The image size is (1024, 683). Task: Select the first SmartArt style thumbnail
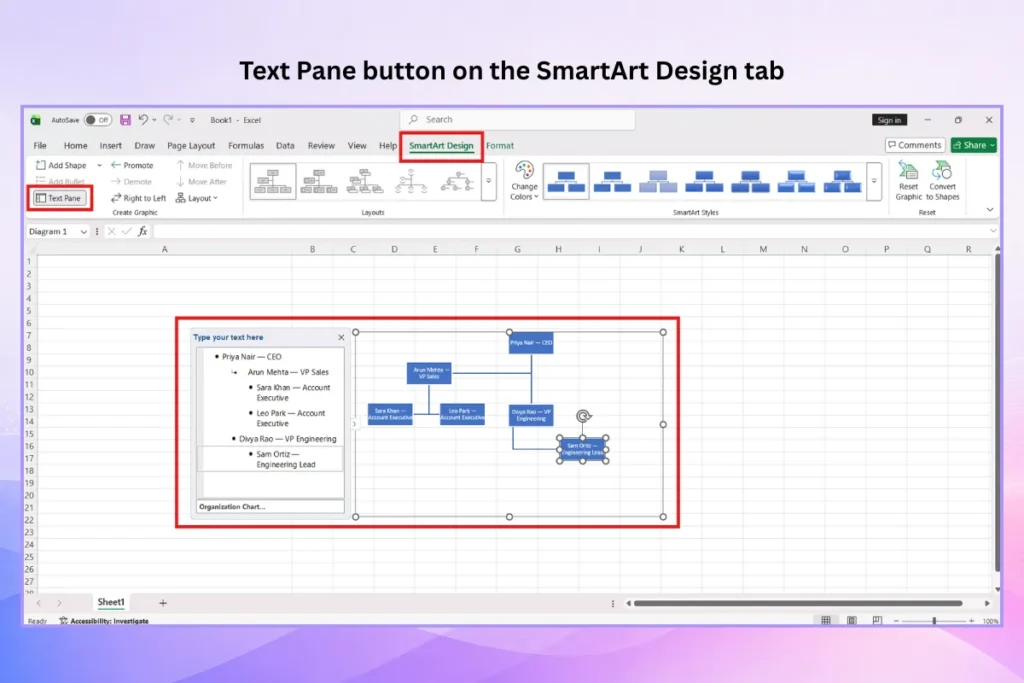pyautogui.click(x=566, y=181)
